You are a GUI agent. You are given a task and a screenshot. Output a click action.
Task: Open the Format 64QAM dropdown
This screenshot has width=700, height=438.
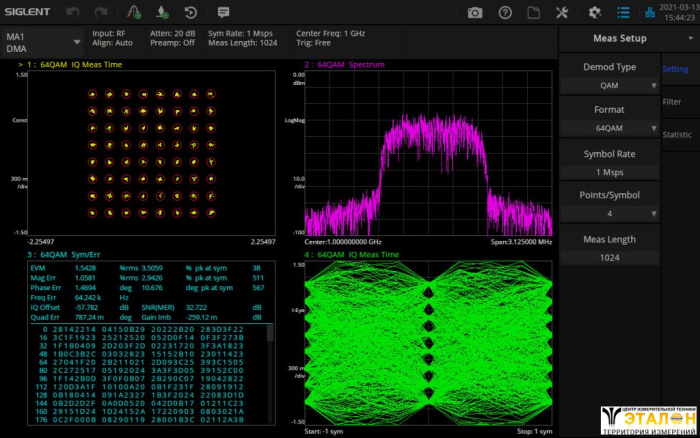[609, 128]
